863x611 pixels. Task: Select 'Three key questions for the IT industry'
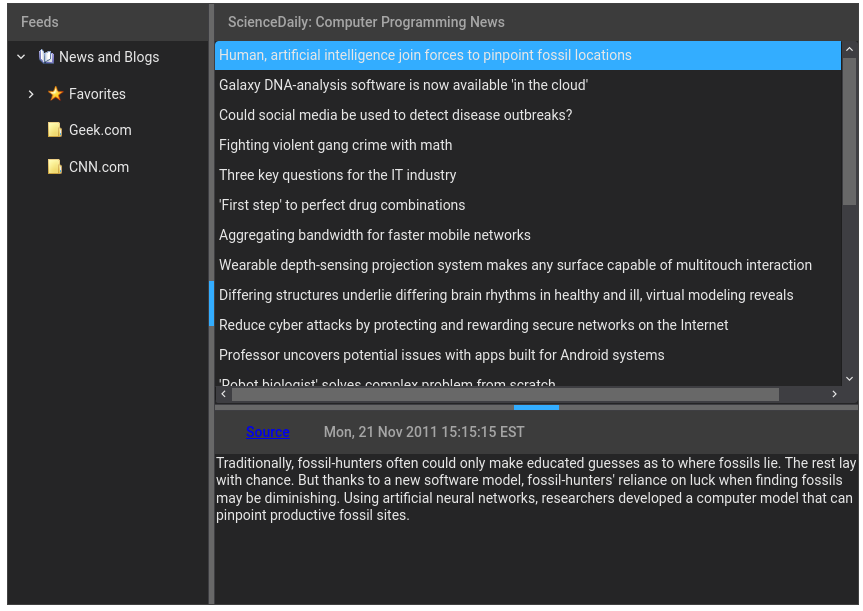tap(337, 175)
